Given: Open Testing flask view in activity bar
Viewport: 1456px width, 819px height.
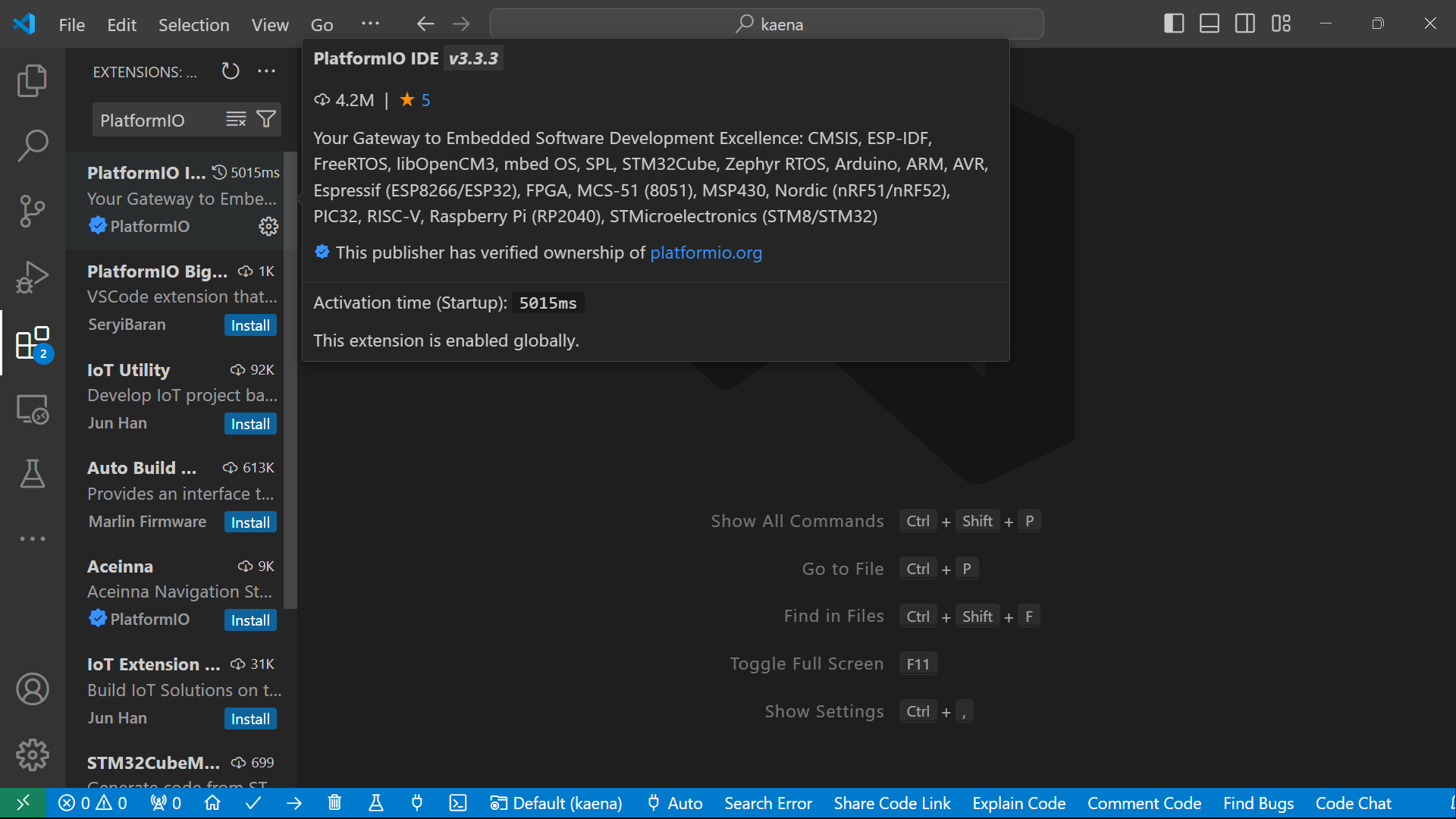Looking at the screenshot, I should click(x=32, y=474).
